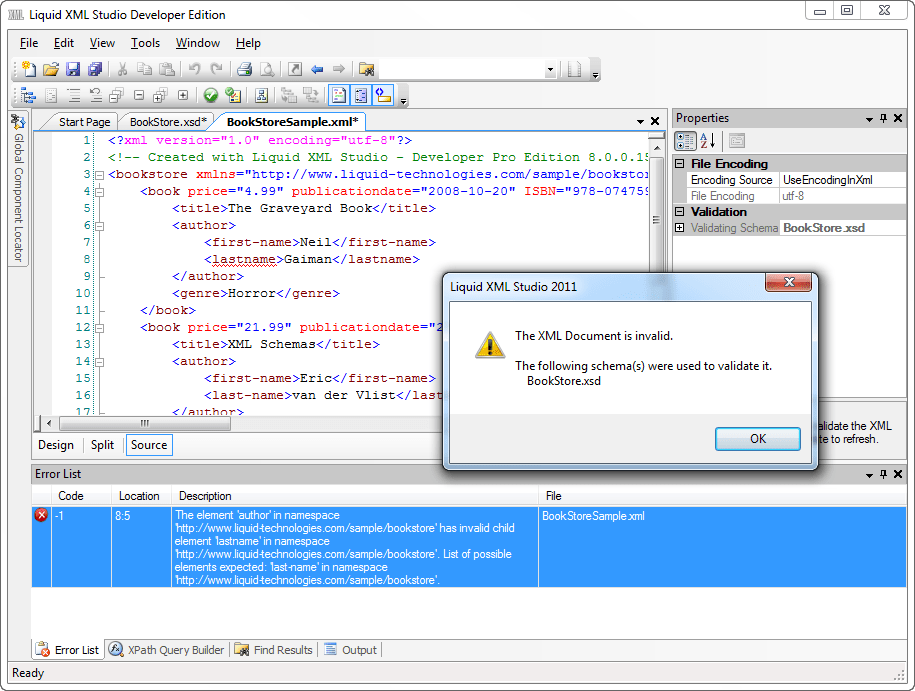This screenshot has height=691, width=915.
Task: Click the Undo arrow icon
Action: tap(194, 69)
